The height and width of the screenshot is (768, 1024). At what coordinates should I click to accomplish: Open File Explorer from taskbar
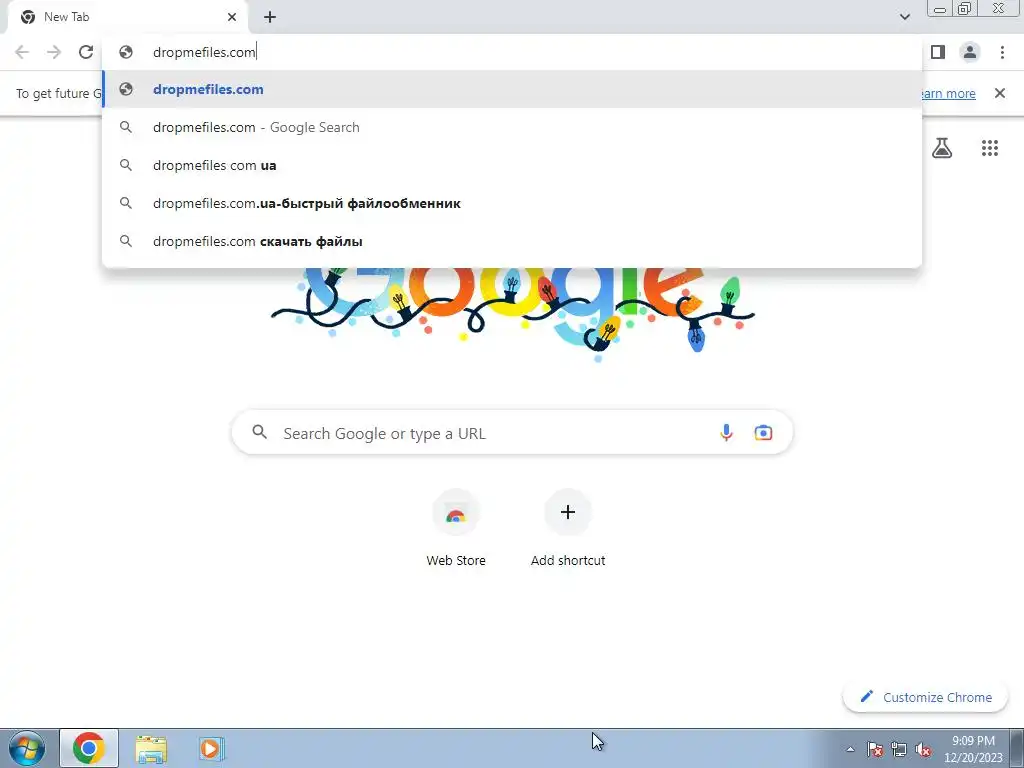[151, 748]
